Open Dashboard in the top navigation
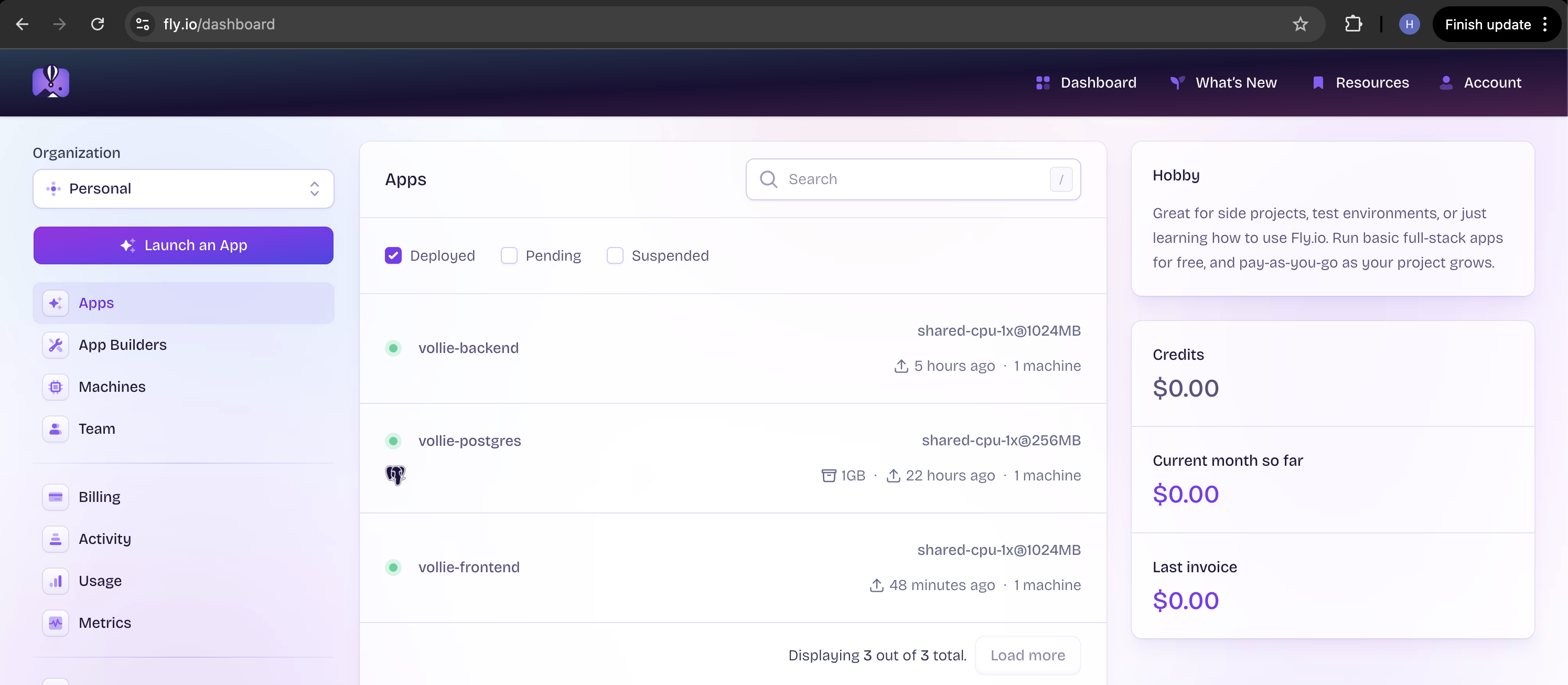This screenshot has height=685, width=1568. [x=1086, y=83]
